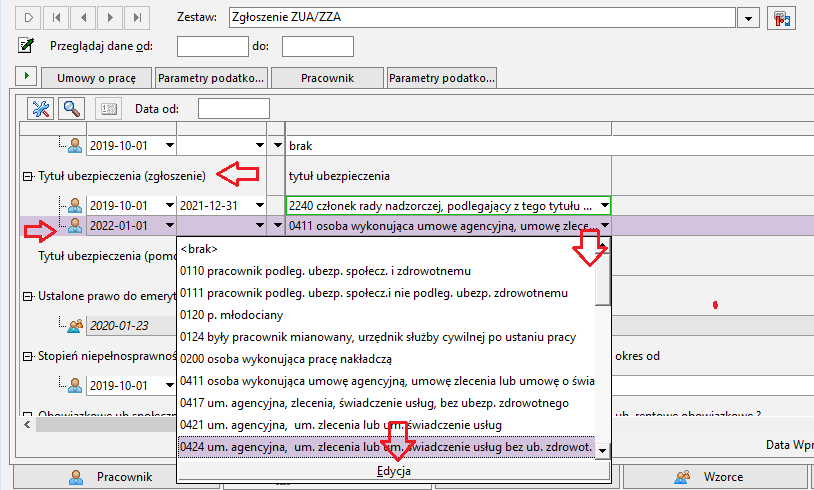Click the play record navigation button
The image size is (814, 490).
coord(29,18)
